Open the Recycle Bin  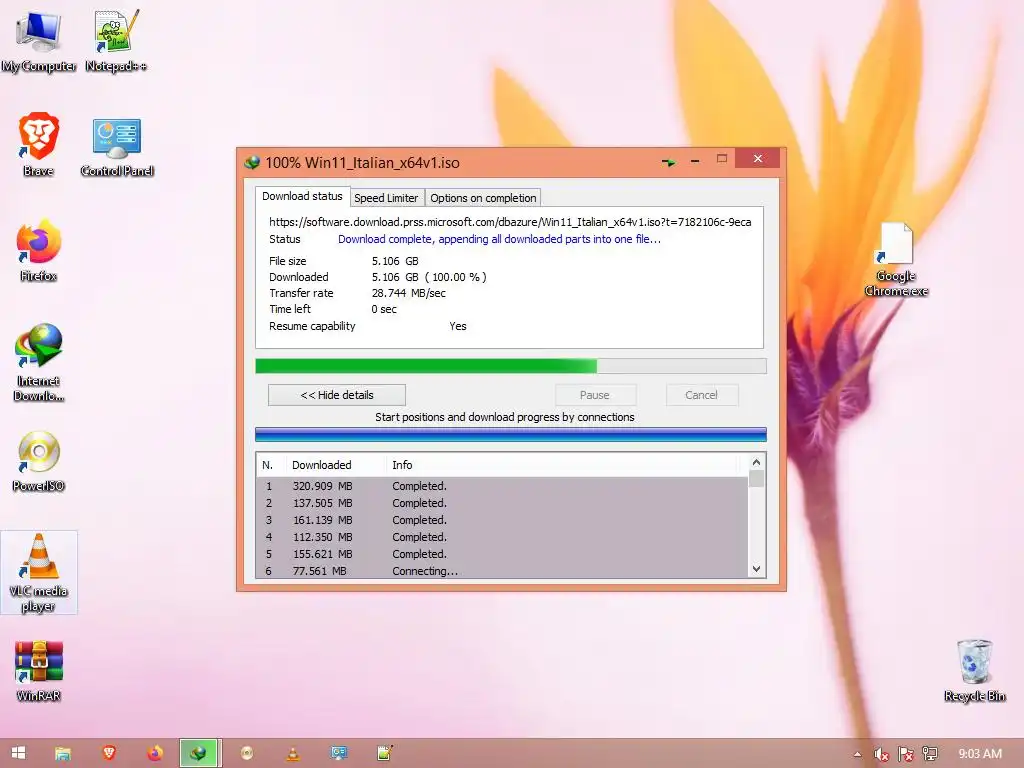click(974, 670)
